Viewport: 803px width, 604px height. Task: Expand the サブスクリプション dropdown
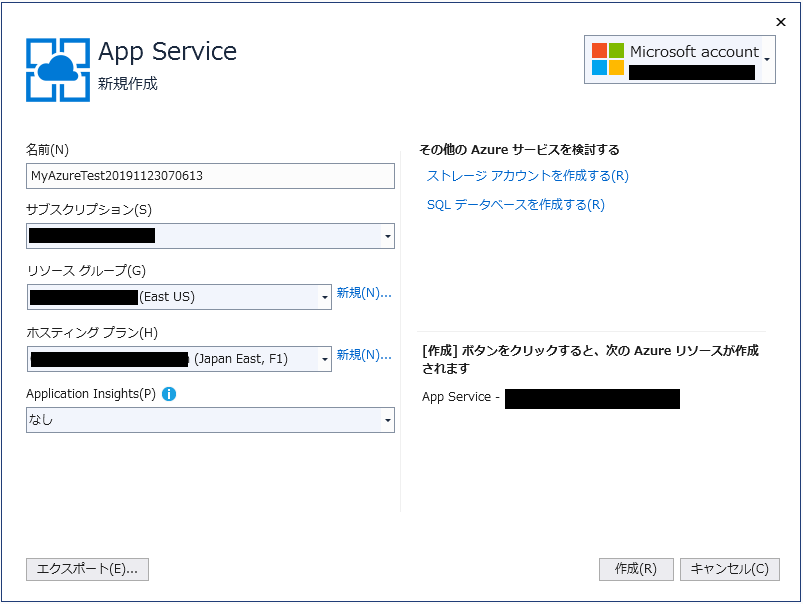click(x=387, y=237)
